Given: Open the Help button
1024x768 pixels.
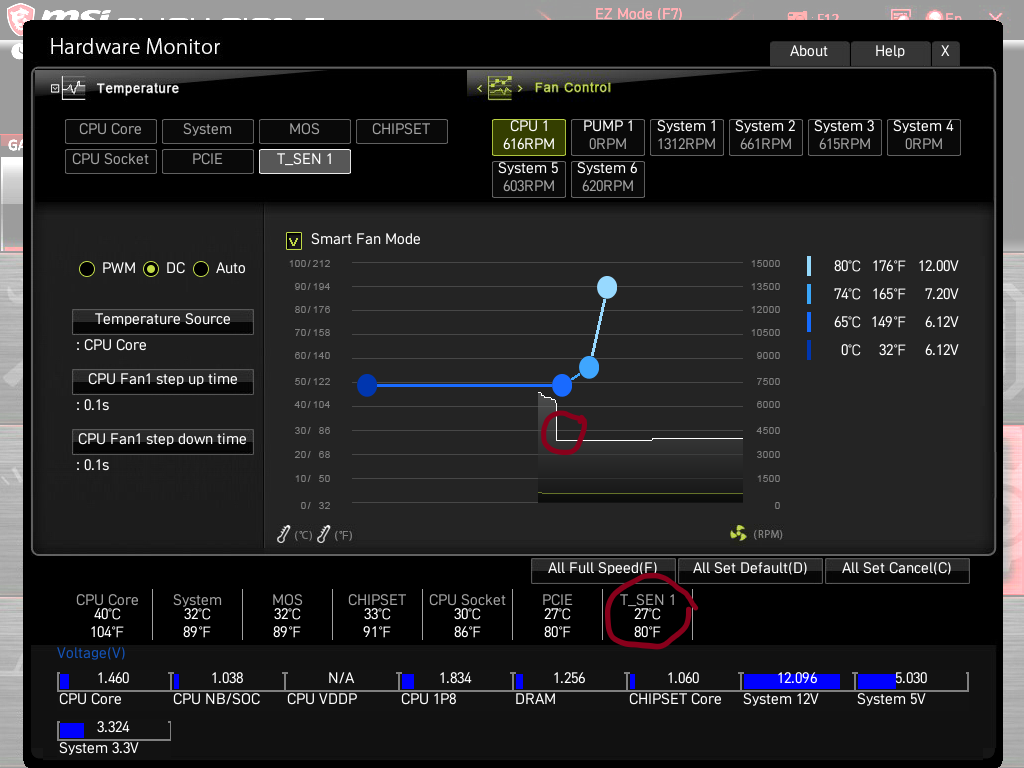Looking at the screenshot, I should [890, 52].
